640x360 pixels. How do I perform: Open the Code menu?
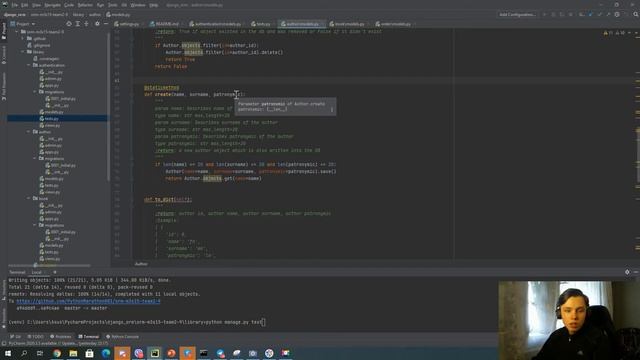click(69, 5)
